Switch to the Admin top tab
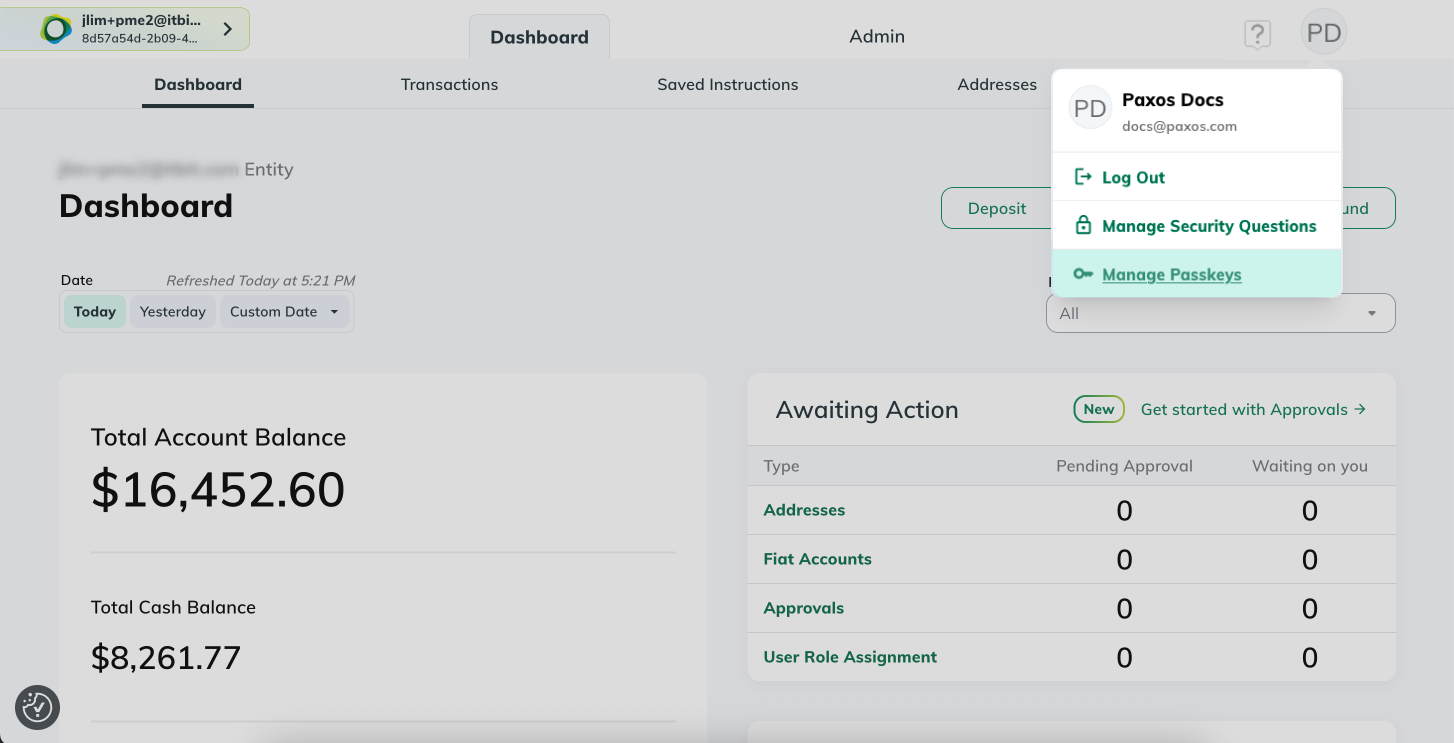The height and width of the screenshot is (743, 1454). click(x=877, y=36)
